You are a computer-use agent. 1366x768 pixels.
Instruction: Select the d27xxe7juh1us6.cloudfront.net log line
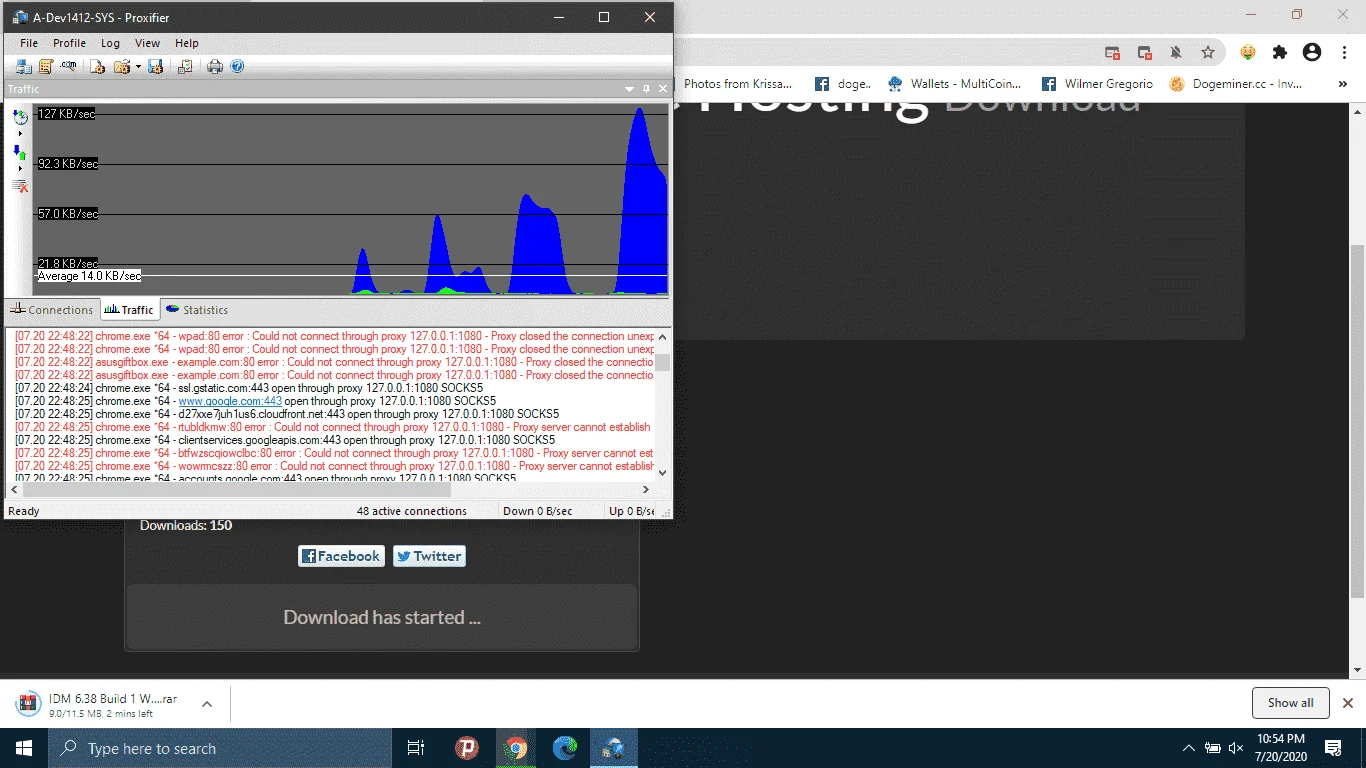pyautogui.click(x=287, y=414)
